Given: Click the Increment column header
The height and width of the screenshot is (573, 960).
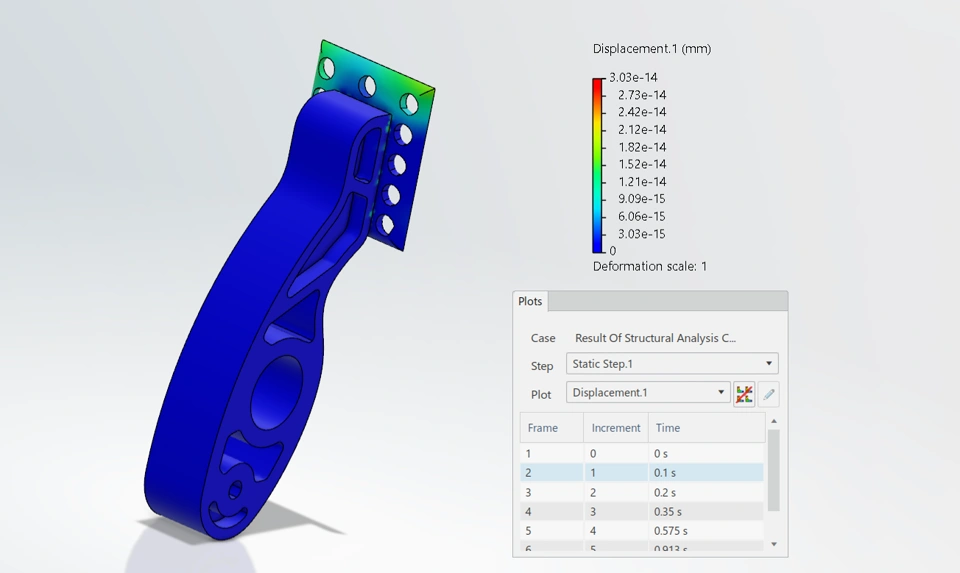Looking at the screenshot, I should pyautogui.click(x=616, y=428).
